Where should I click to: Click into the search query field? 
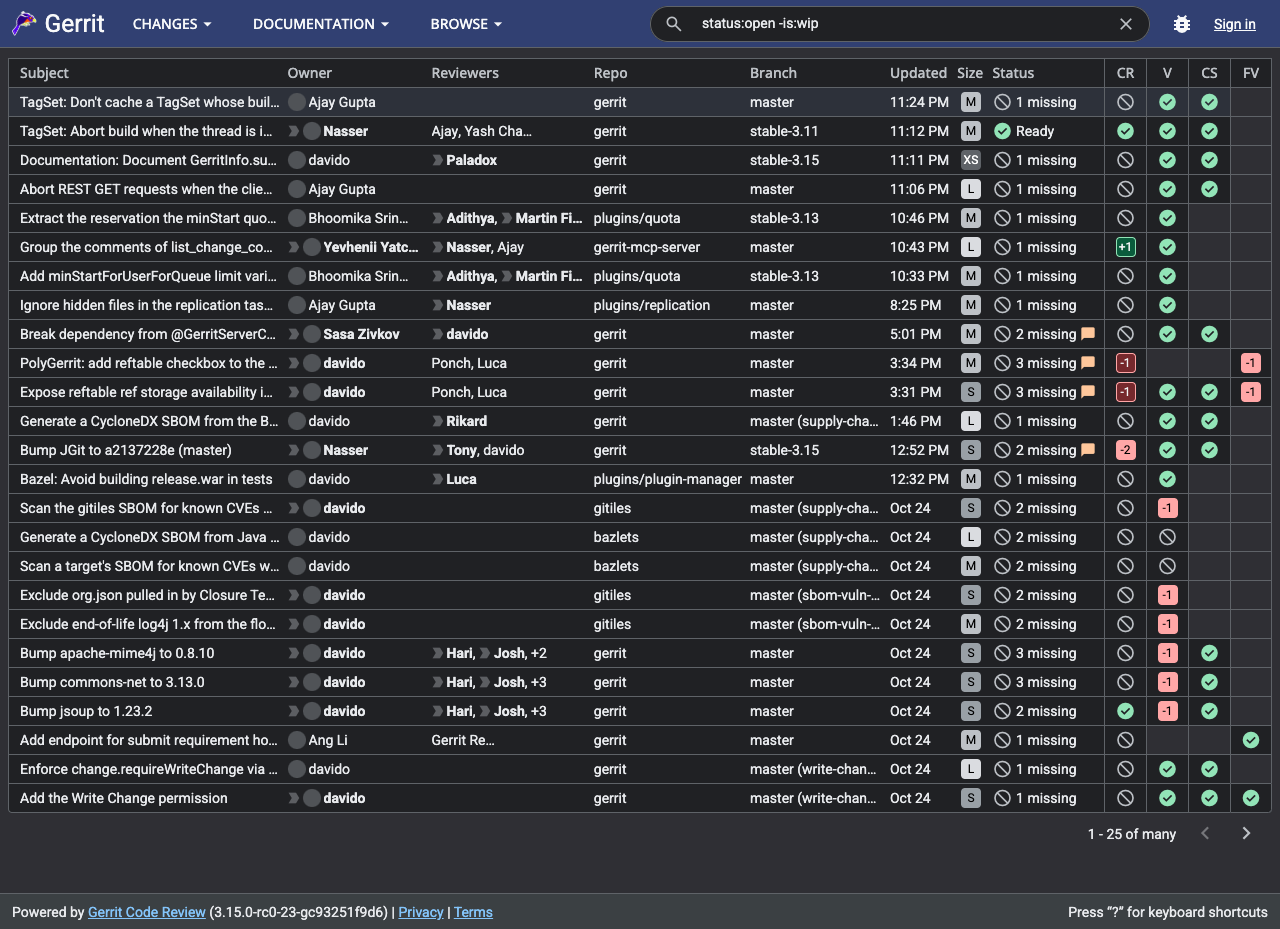900,24
